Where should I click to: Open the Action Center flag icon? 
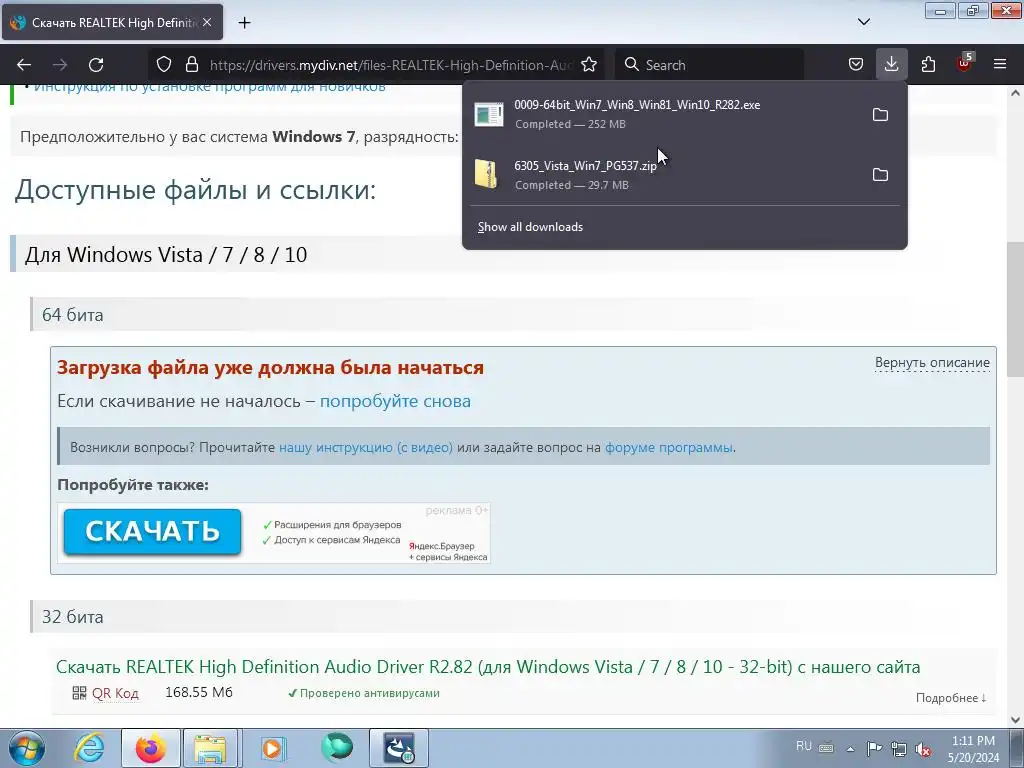pos(874,748)
